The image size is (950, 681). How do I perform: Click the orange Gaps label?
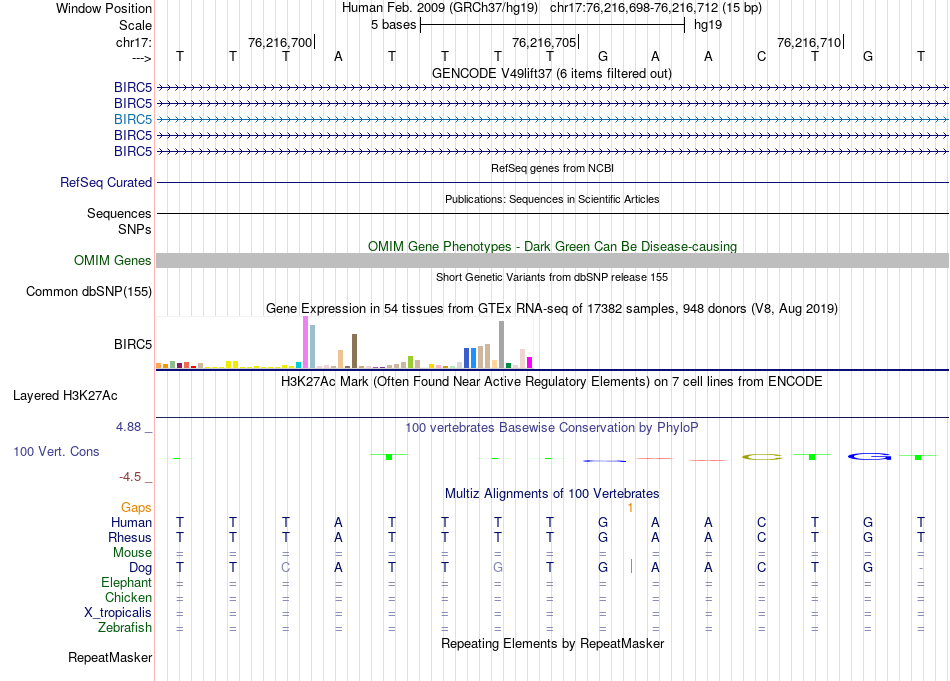click(x=136, y=507)
